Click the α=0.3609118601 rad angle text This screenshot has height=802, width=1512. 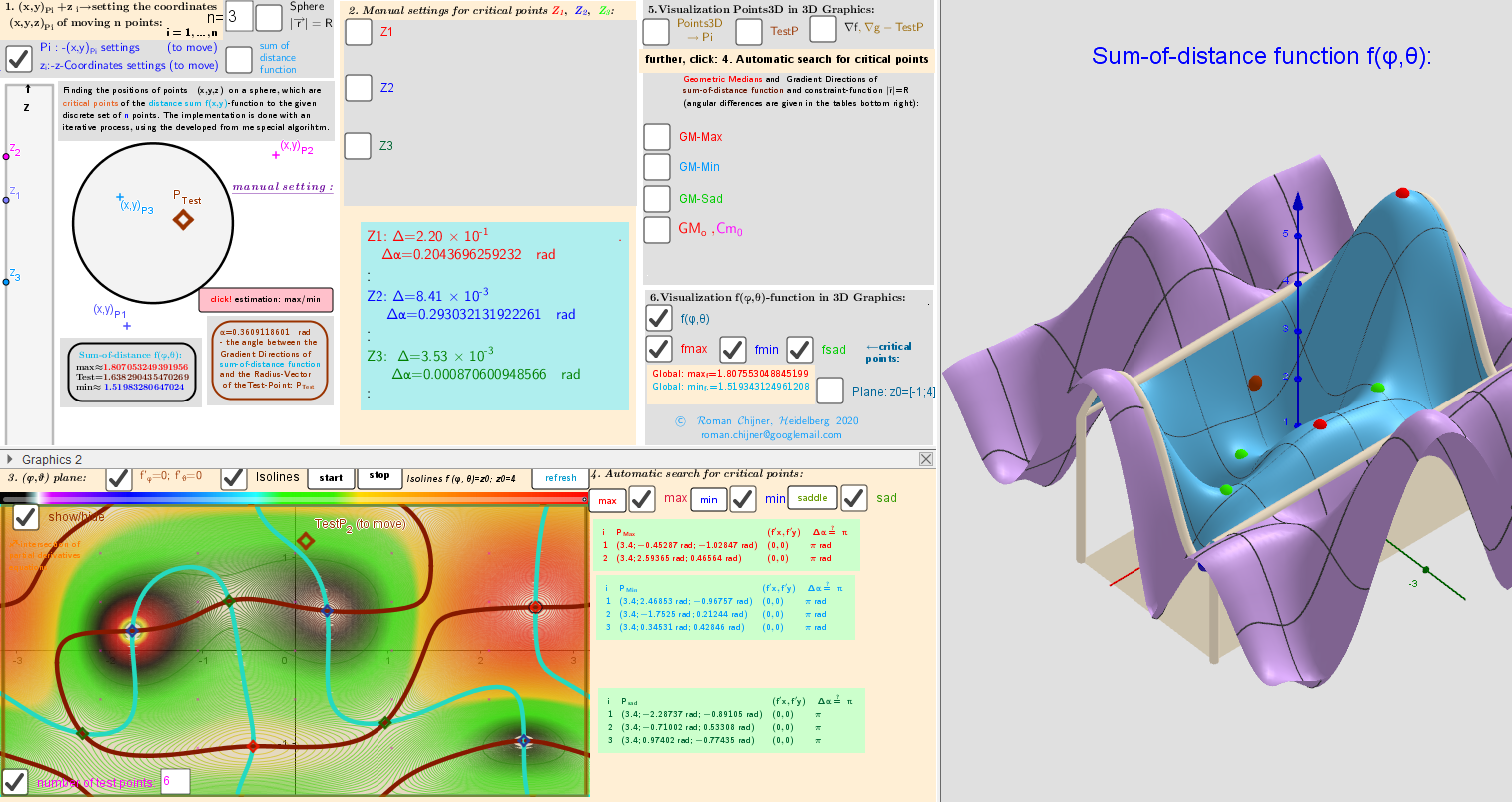coord(265,332)
